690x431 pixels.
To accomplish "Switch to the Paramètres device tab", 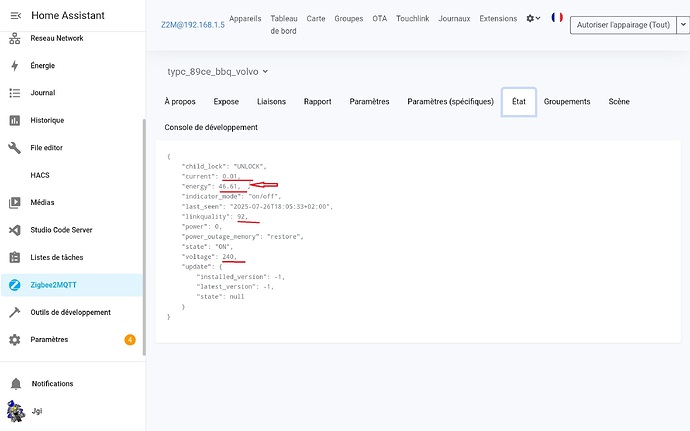I will tap(369, 102).
